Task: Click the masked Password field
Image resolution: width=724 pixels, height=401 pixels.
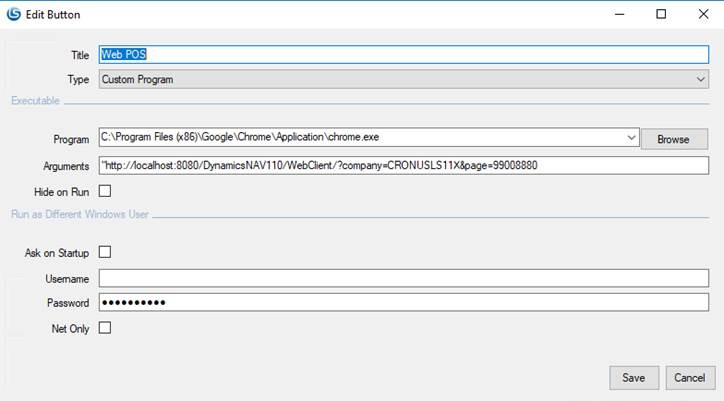Action: point(402,302)
